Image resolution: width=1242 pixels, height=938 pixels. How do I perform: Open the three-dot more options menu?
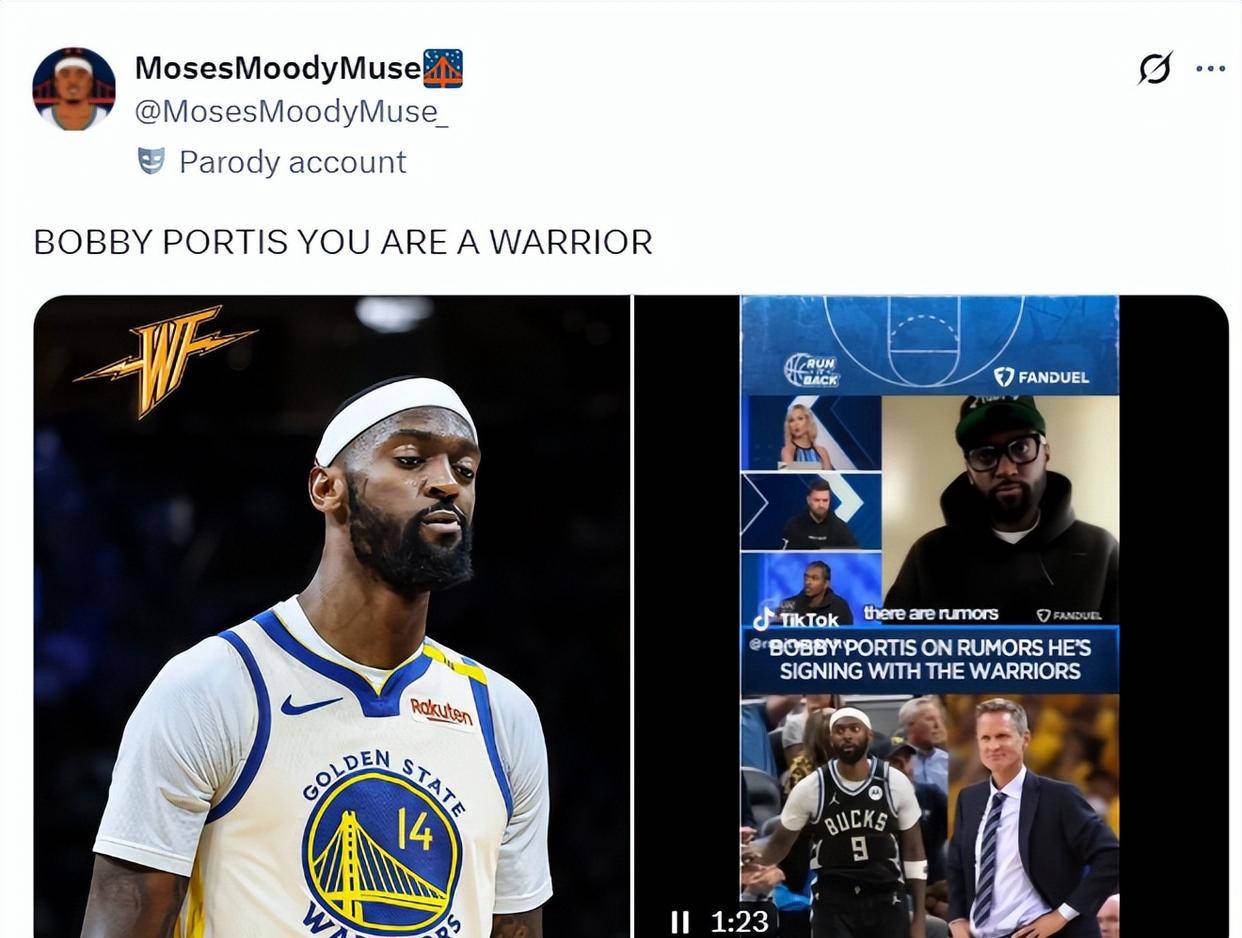pyautogui.click(x=1210, y=69)
